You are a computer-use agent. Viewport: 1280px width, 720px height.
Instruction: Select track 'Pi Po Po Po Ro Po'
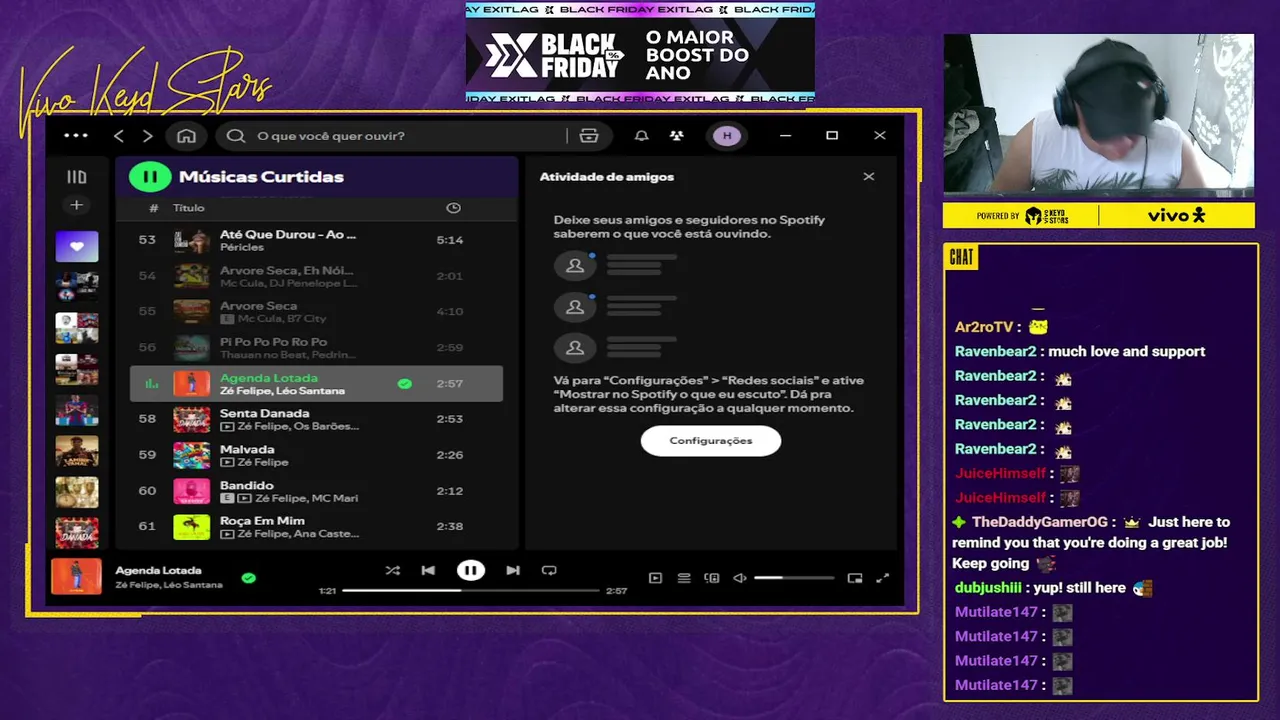tap(273, 342)
